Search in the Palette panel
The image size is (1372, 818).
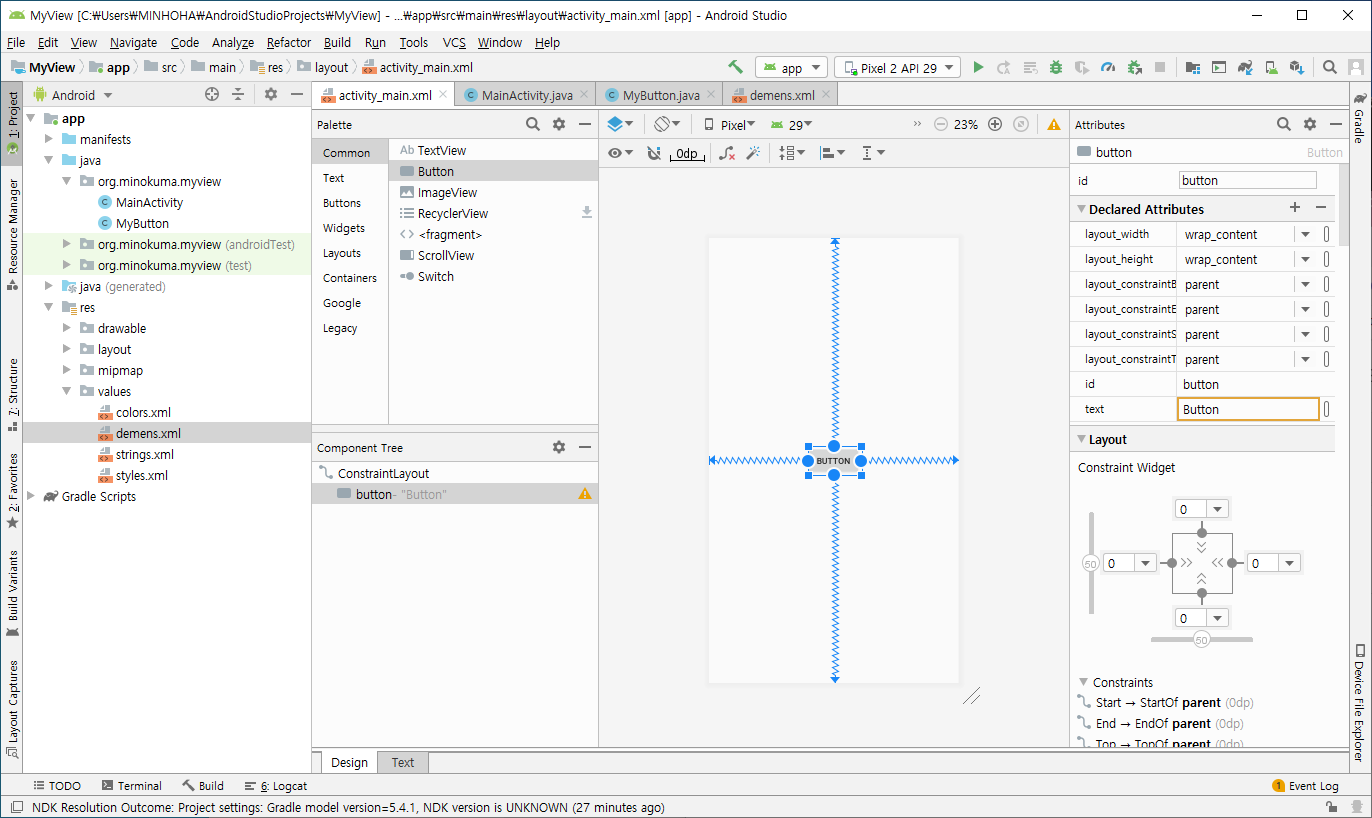pos(534,124)
